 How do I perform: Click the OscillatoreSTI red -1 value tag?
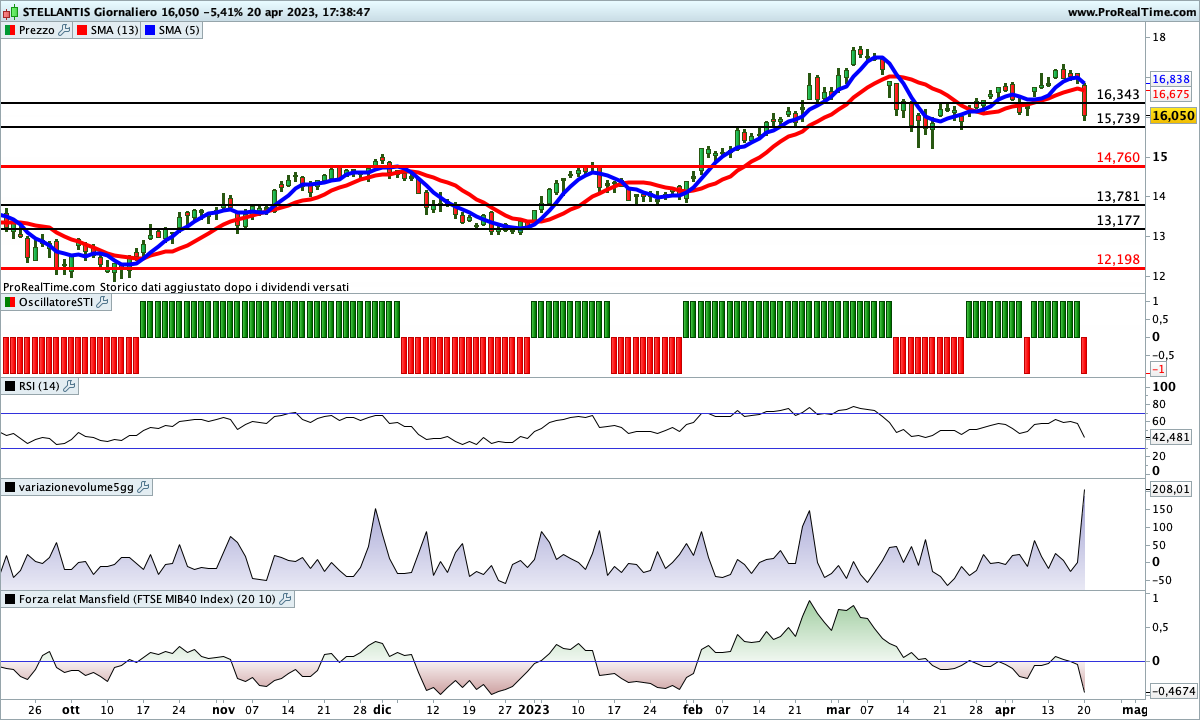tap(1157, 369)
